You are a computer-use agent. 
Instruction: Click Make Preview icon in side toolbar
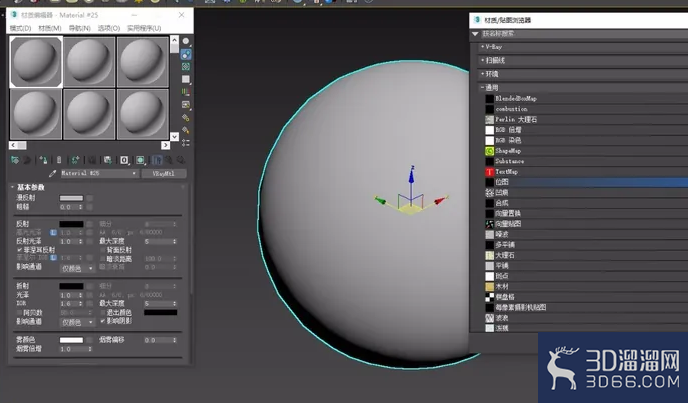tap(186, 105)
